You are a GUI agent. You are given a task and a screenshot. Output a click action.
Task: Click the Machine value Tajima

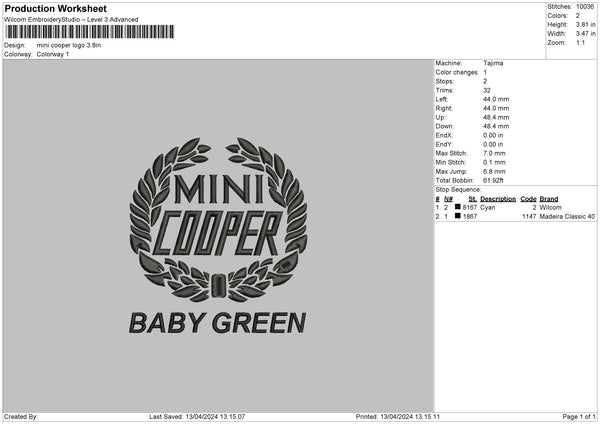coord(493,63)
